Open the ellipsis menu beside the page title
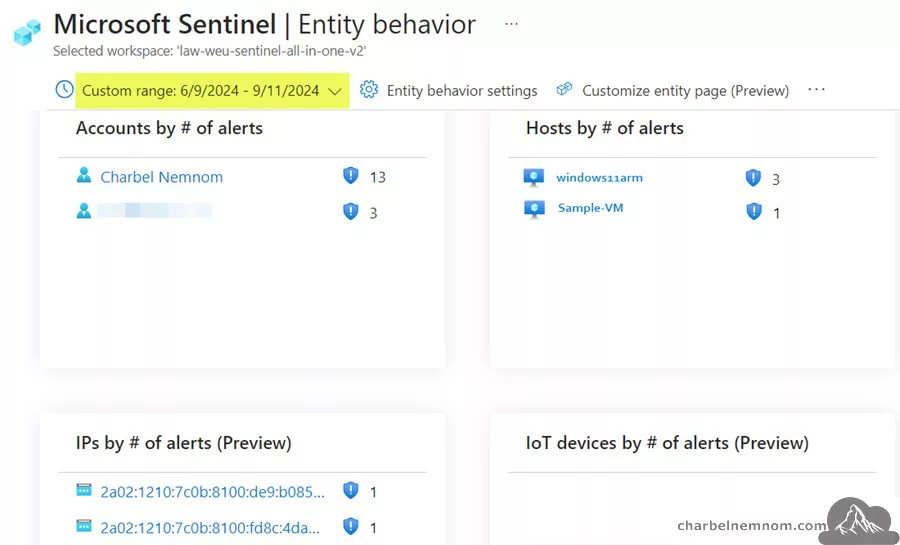 point(511,24)
